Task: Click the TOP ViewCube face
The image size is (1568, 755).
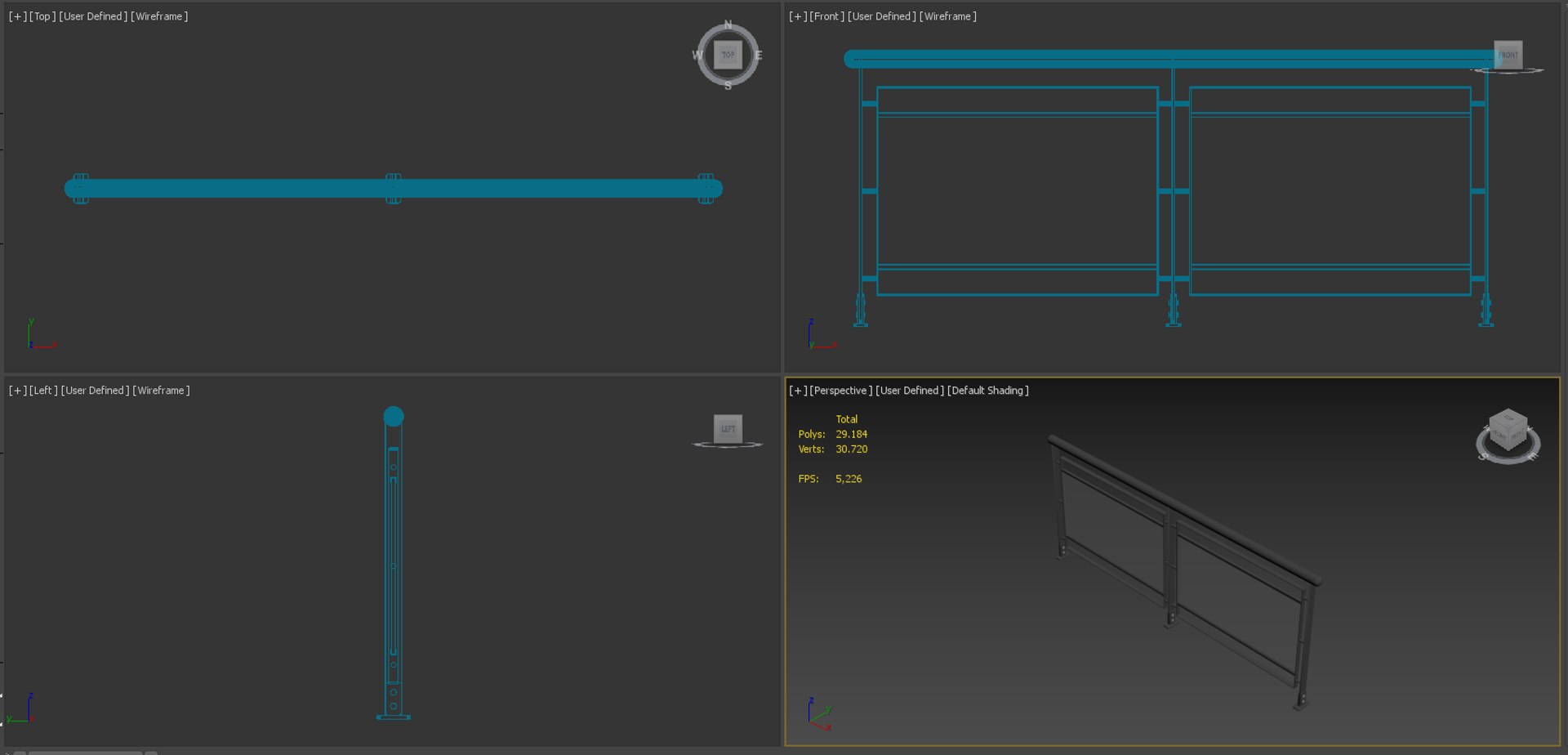Action: point(728,55)
